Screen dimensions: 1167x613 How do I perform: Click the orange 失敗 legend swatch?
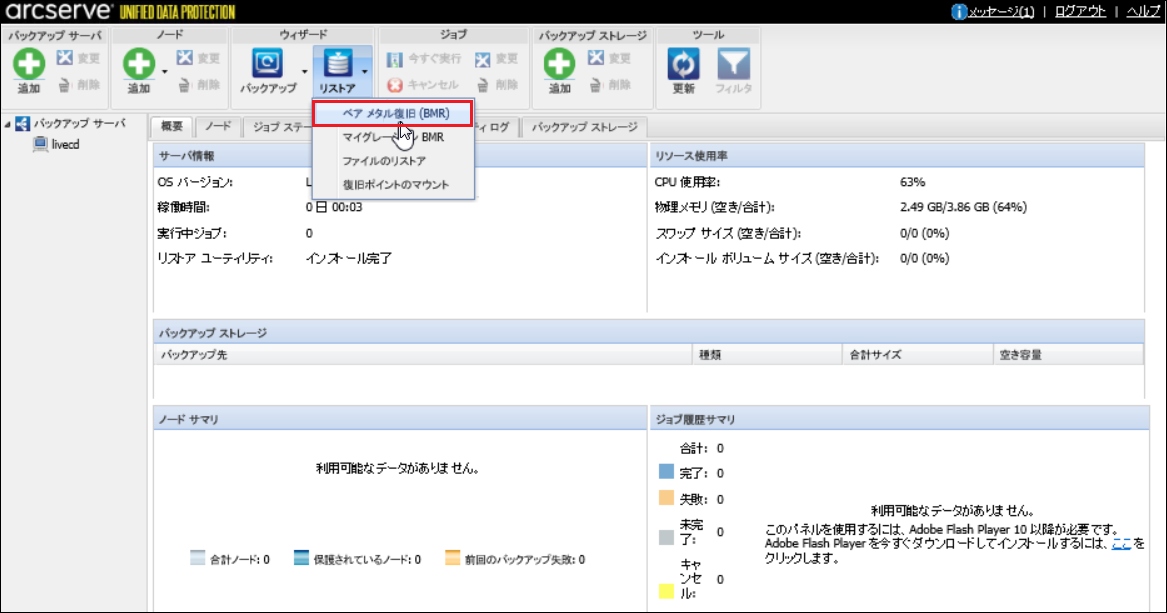(x=666, y=498)
